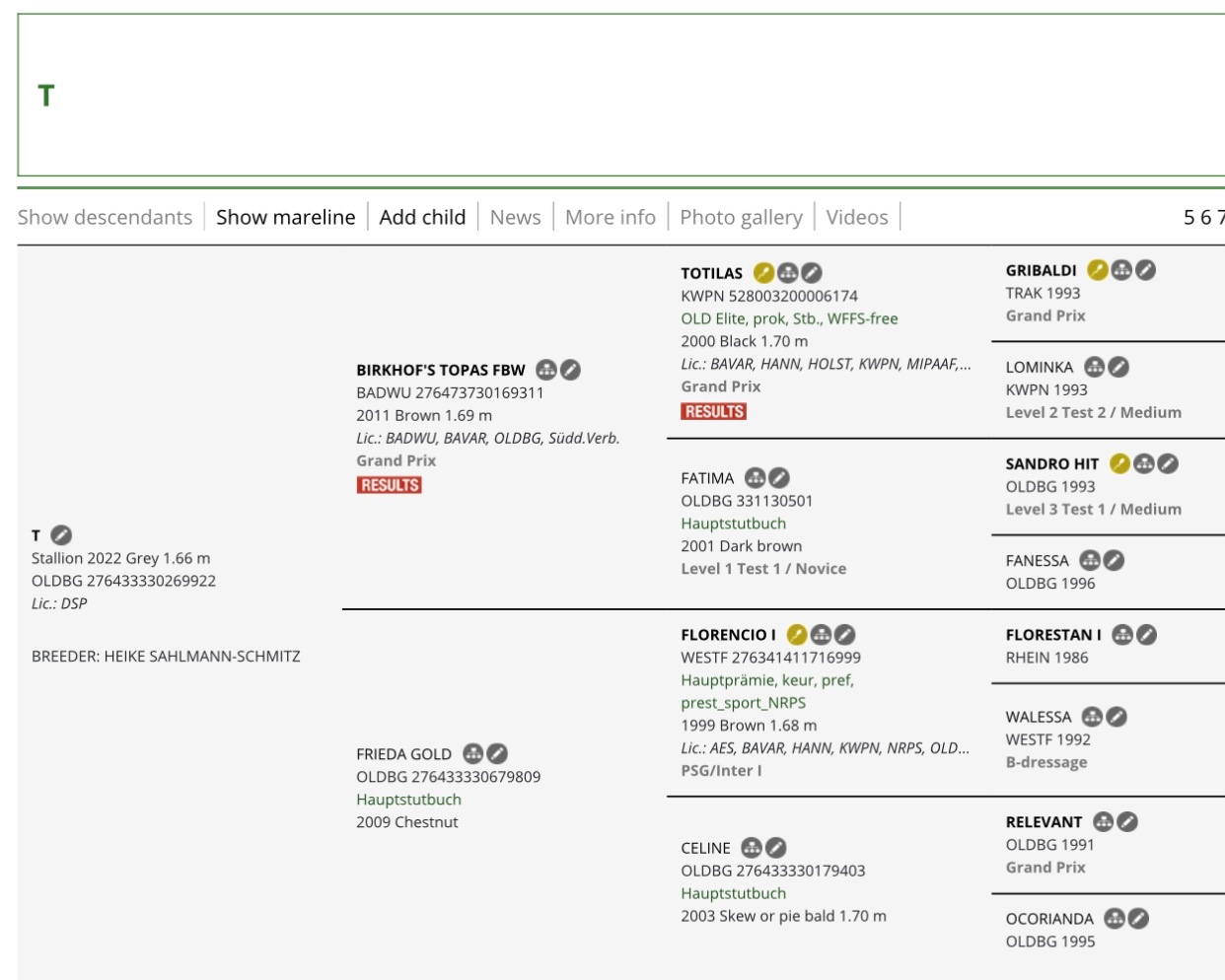Open the pedigree tree icon for Birkhof's Topas FBW
1225x980 pixels.
pos(546,370)
